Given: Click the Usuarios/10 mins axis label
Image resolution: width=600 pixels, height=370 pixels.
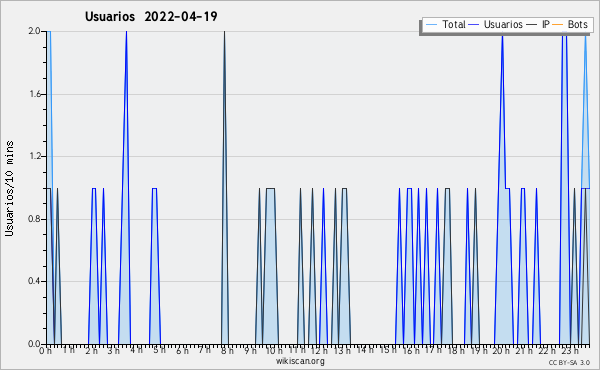Looking at the screenshot, I should click(9, 188).
